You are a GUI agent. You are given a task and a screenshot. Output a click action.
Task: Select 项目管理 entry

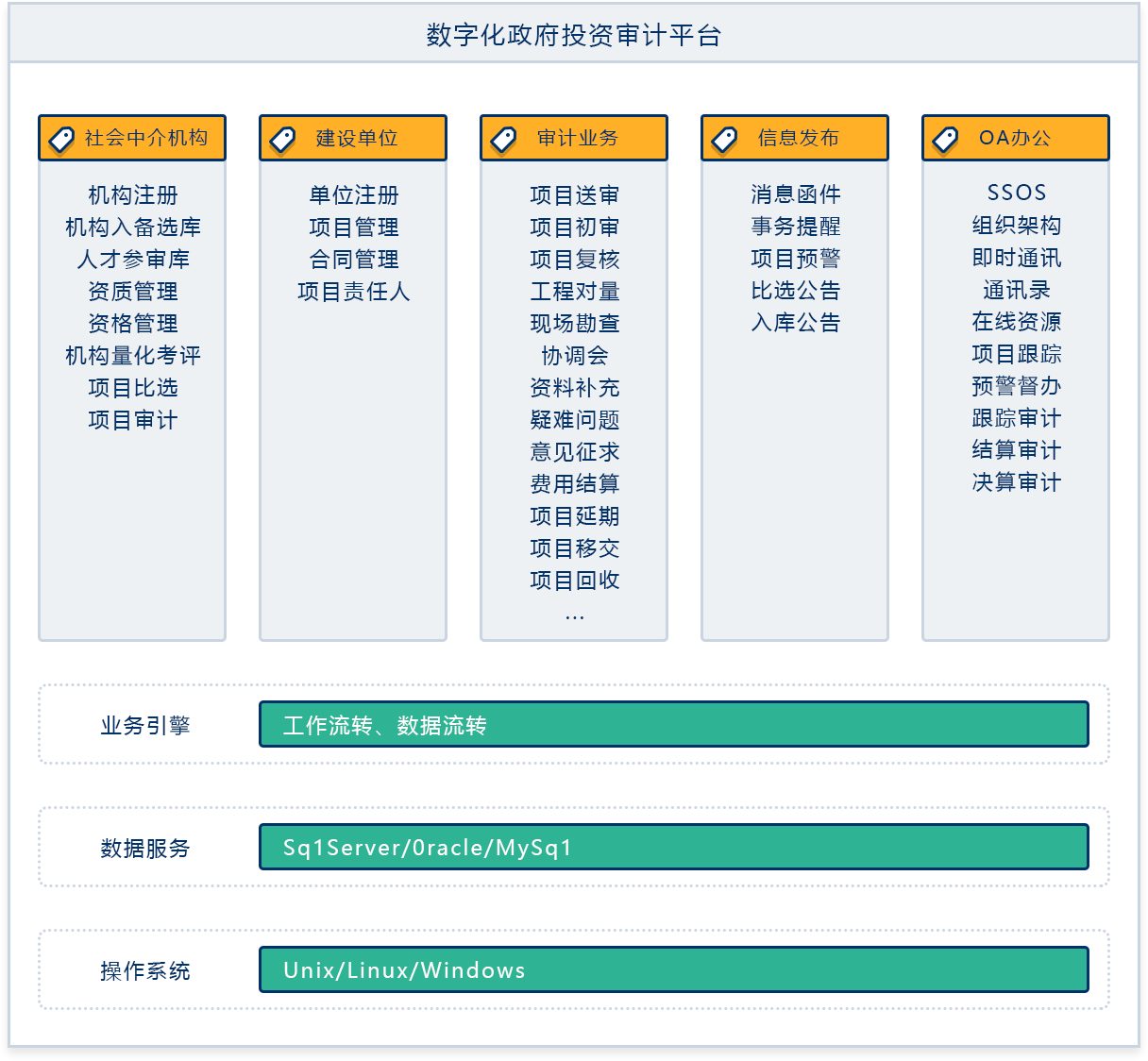(354, 227)
